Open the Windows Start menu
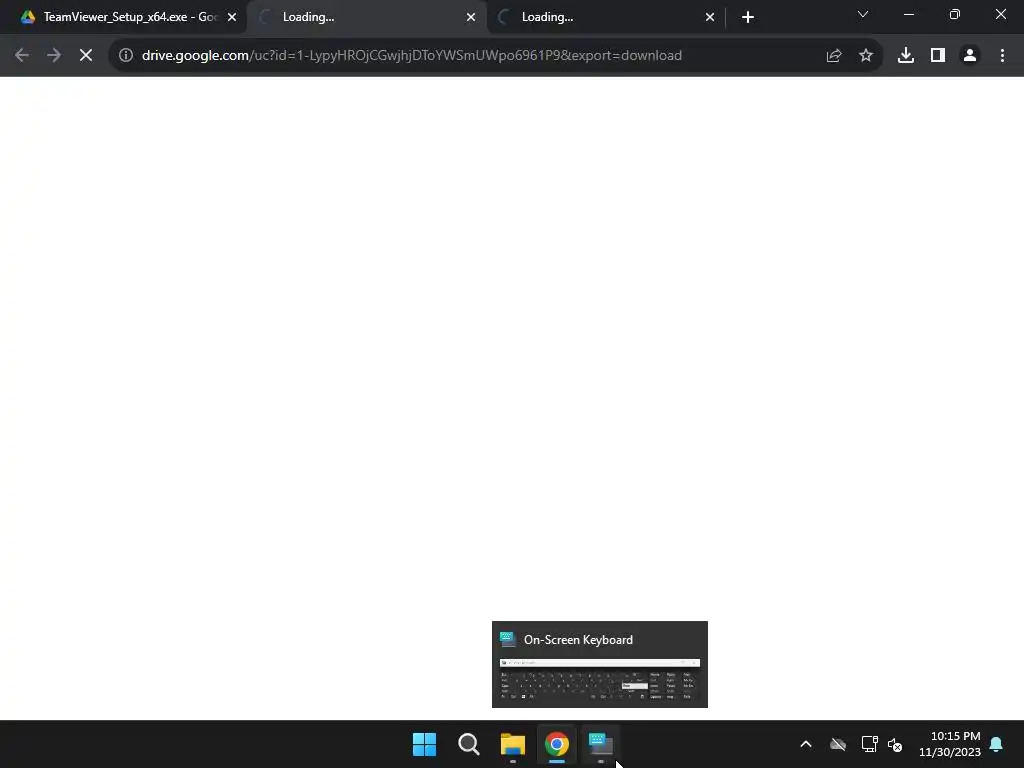Screen dimensions: 1024x768 pos(424,744)
